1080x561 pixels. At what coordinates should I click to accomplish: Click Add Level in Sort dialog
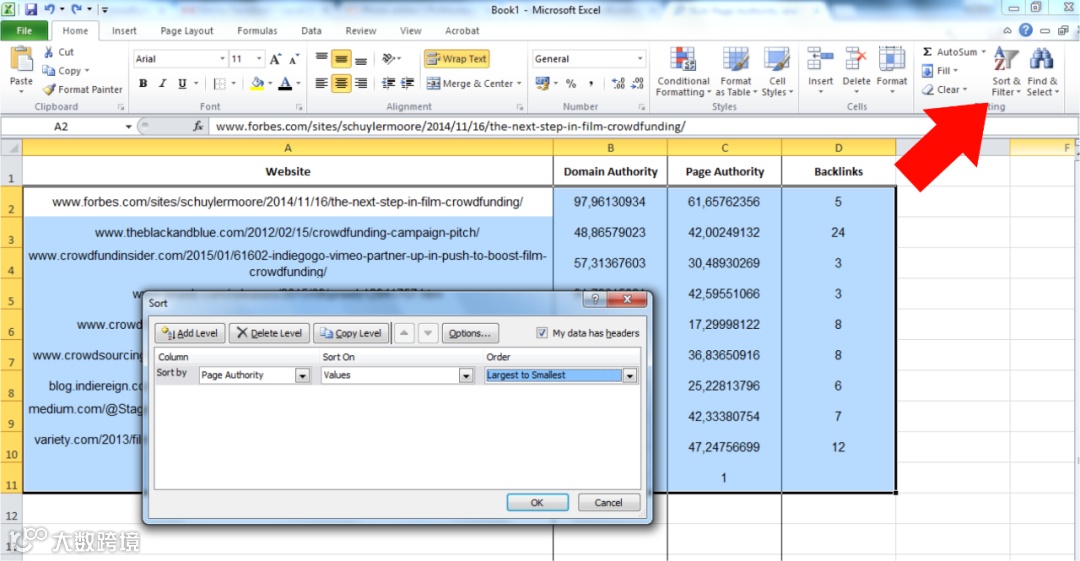[190, 333]
